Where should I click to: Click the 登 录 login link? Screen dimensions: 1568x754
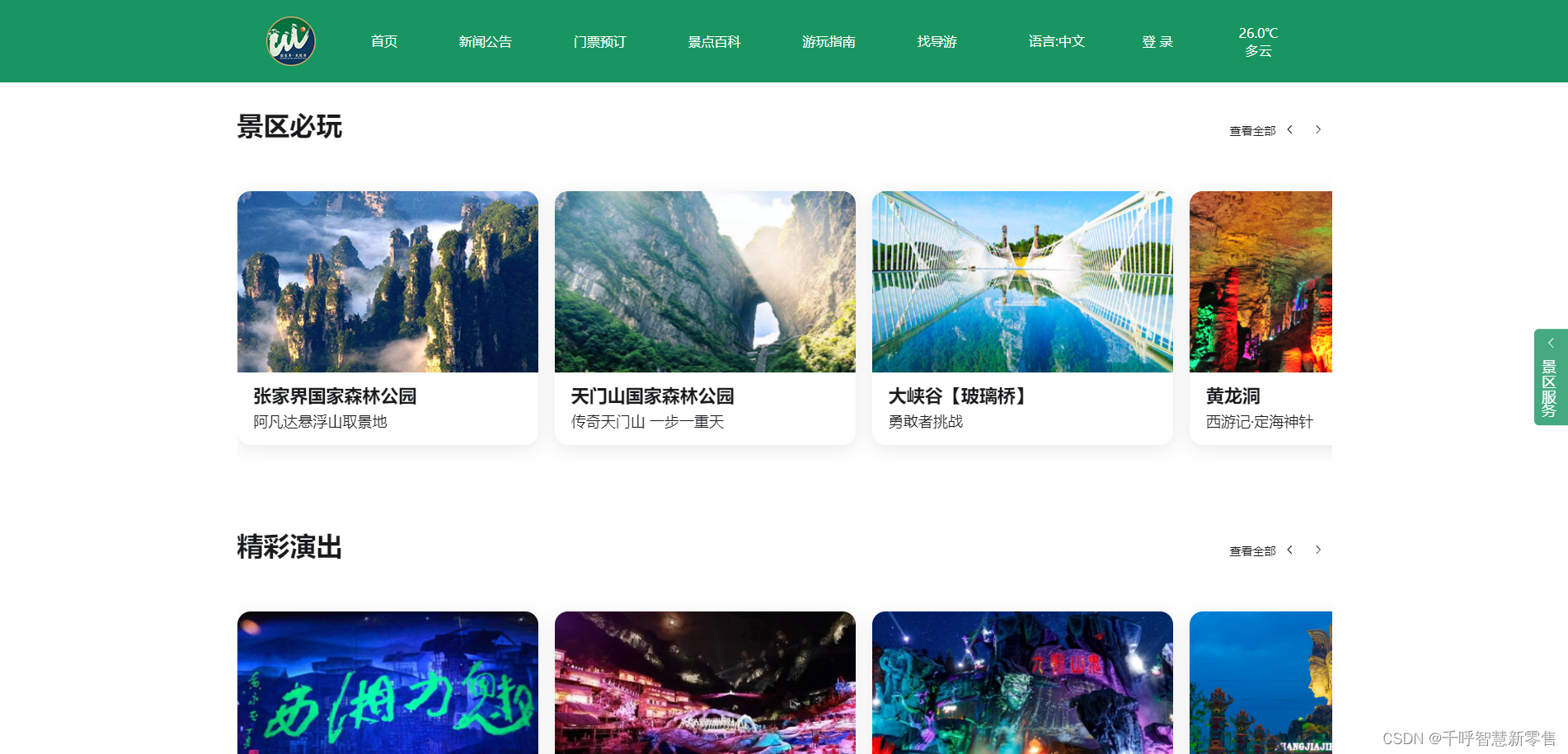1157,41
